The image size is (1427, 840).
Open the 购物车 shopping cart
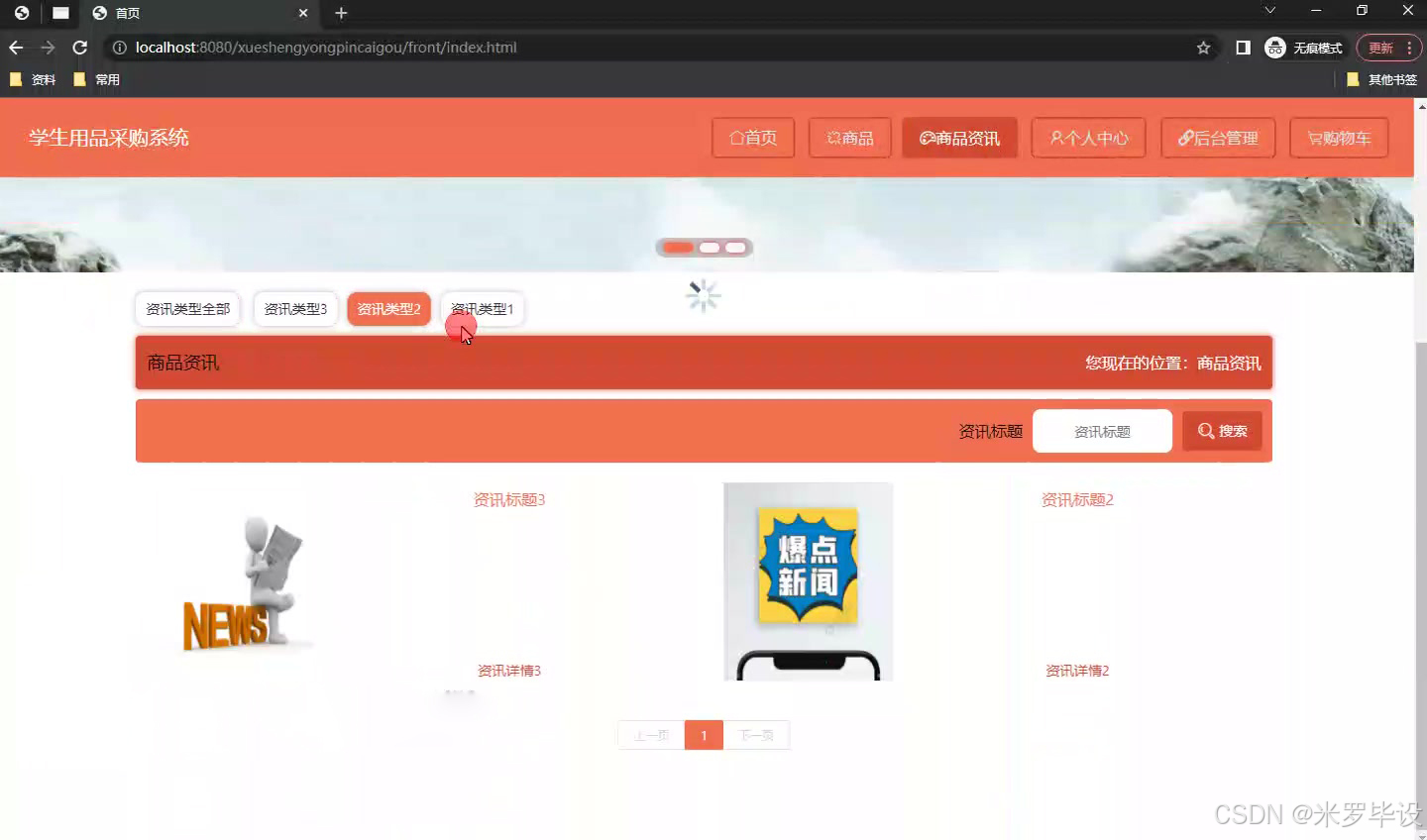[x=1339, y=138]
